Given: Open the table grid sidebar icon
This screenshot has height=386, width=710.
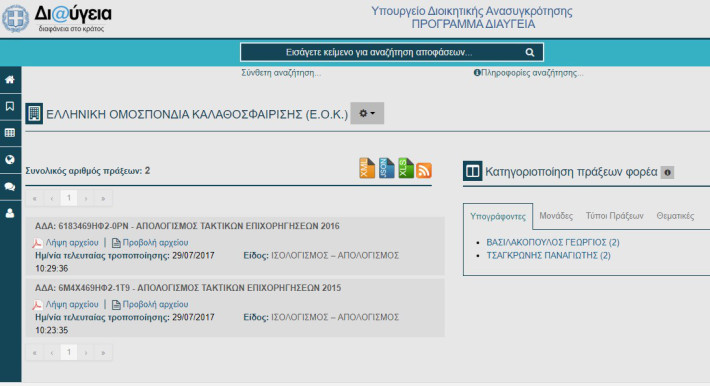Looking at the screenshot, I should click(x=10, y=133).
